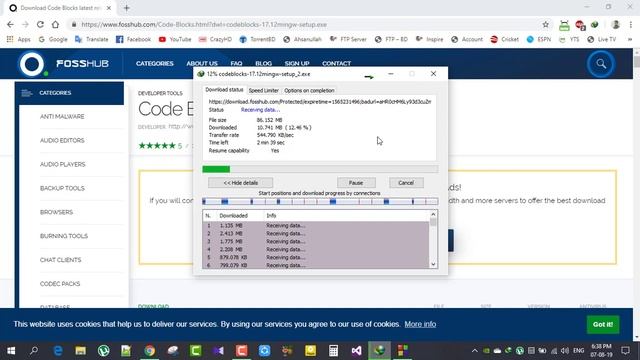Open a new browser tab
This screenshot has width=640, height=360.
point(127,8)
